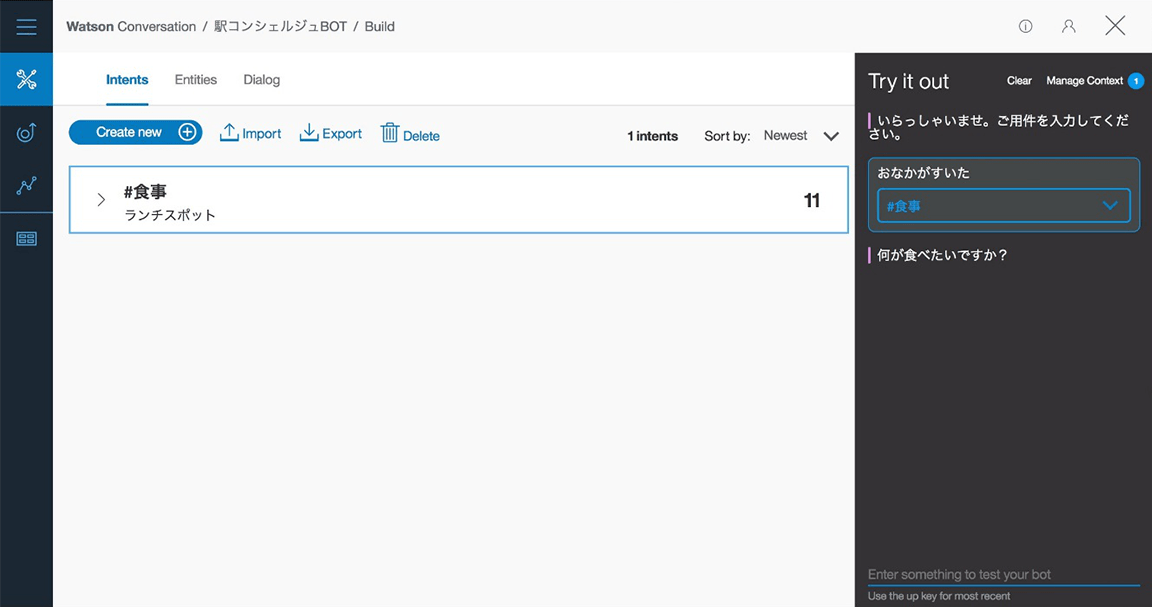Expand the #食事 intent row chevron

pos(101,199)
